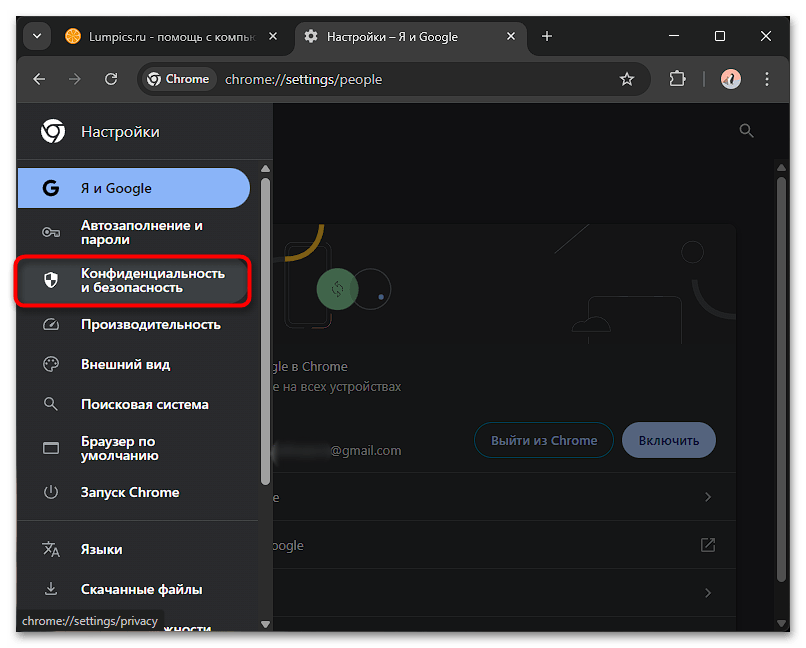Viewport: 806px width, 648px height.
Task: Click the key icon for passwords
Action: pyautogui.click(x=50, y=233)
